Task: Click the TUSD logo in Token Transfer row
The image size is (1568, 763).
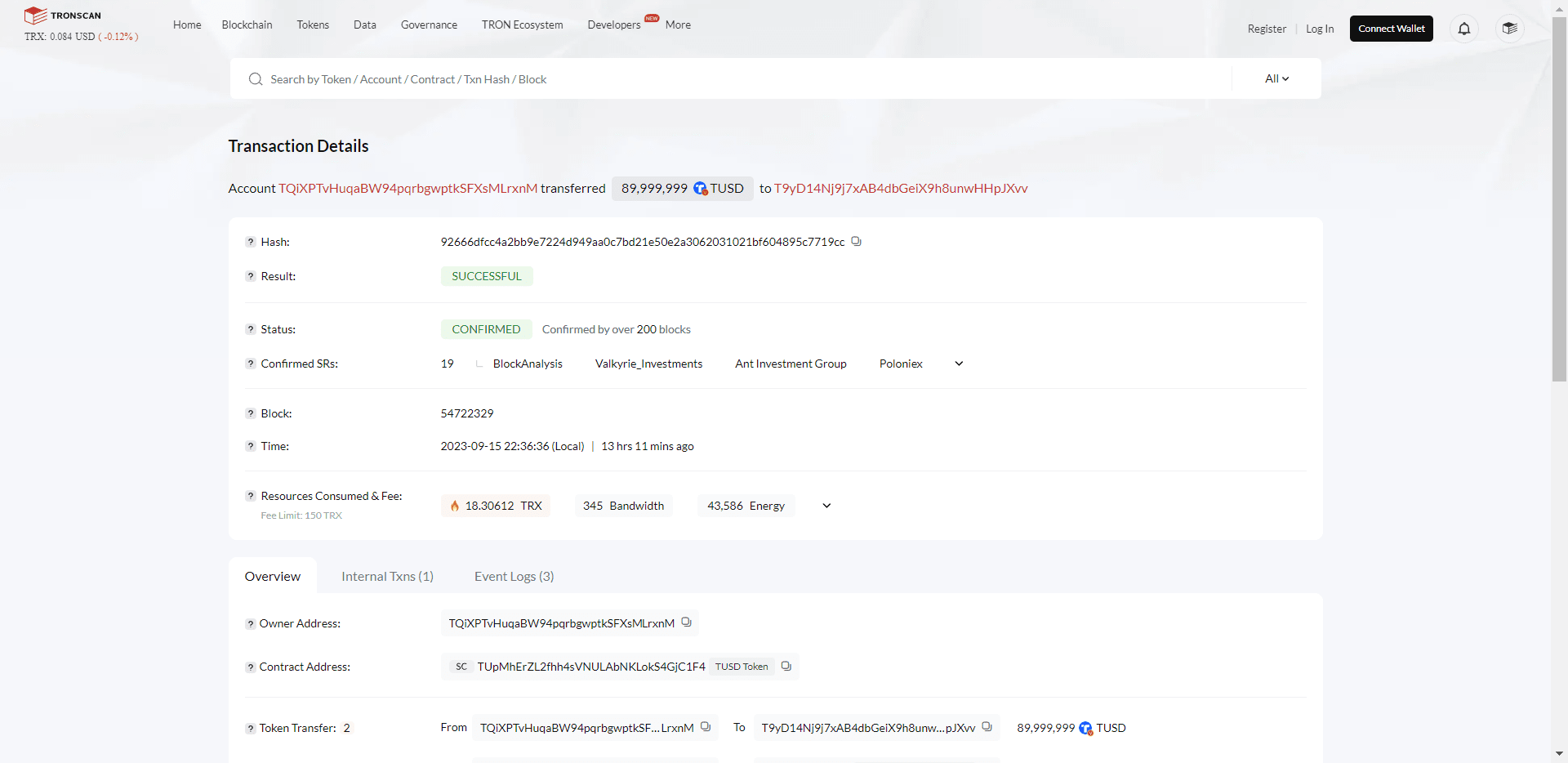Action: click(x=1085, y=728)
